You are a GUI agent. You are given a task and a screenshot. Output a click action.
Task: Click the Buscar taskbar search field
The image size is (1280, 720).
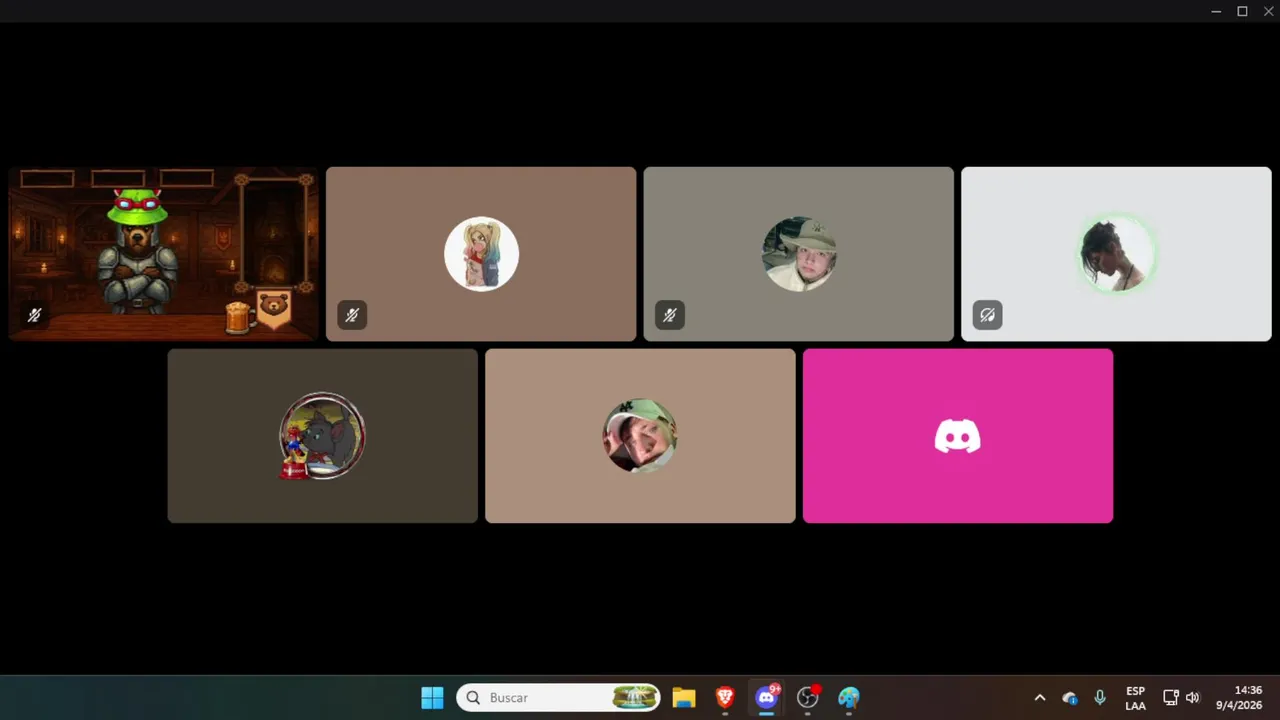click(559, 698)
